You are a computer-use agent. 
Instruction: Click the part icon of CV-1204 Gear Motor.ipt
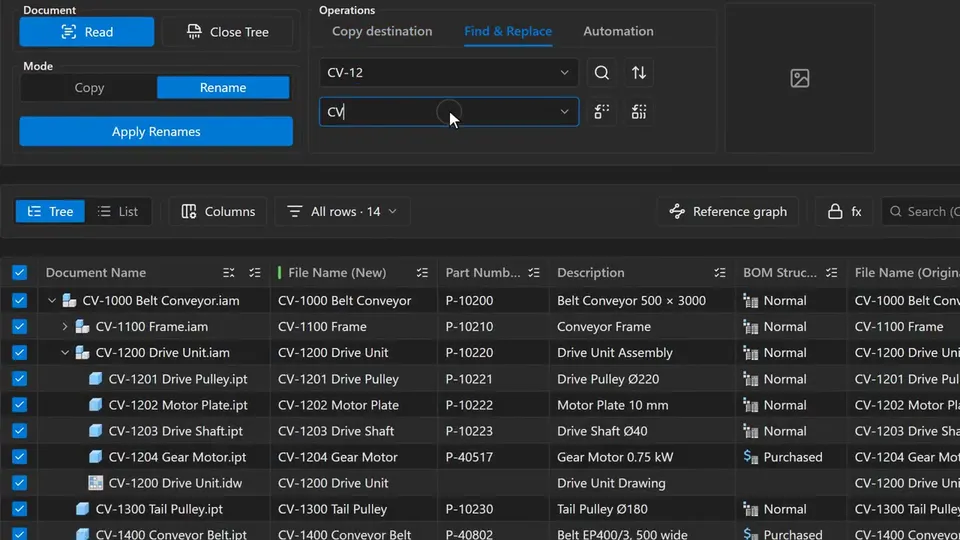95,457
